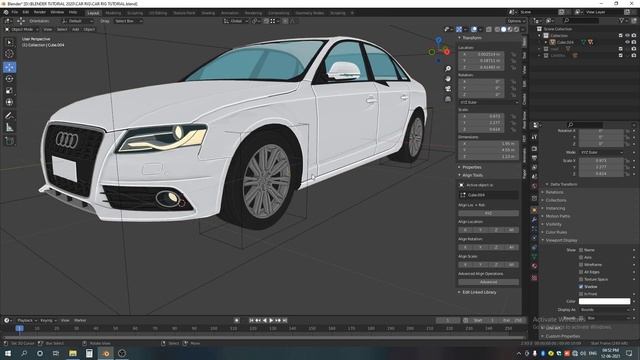Open the Global transform orientation dropdown

tap(236, 21)
